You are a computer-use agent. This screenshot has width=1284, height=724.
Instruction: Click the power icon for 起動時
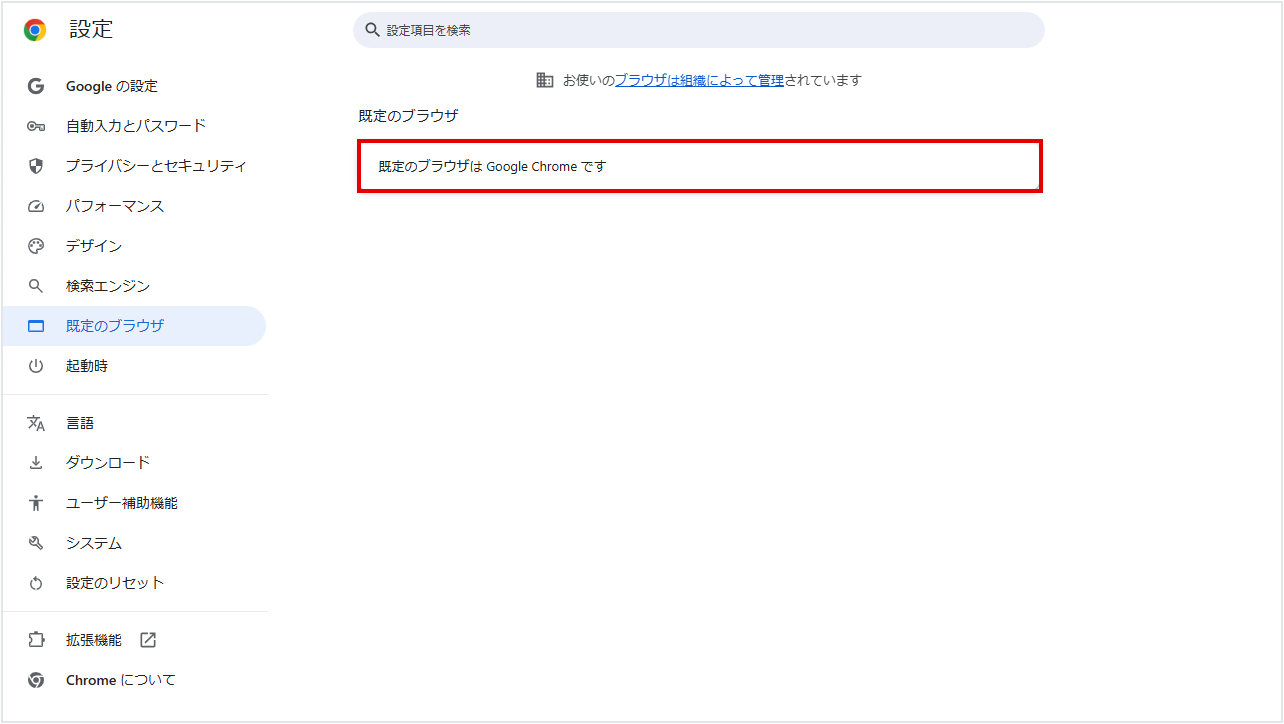point(36,366)
